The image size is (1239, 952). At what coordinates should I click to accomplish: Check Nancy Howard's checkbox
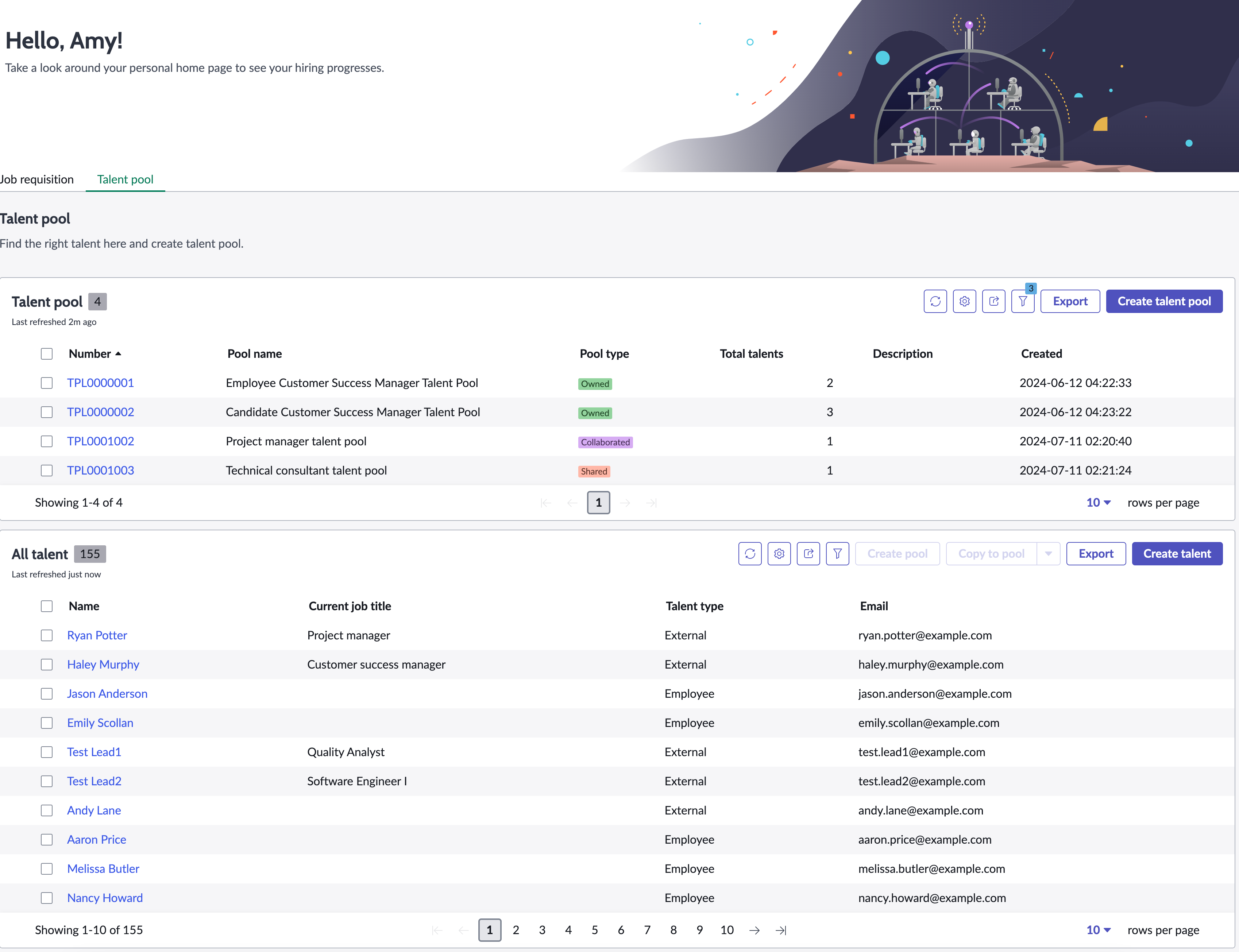coord(46,898)
